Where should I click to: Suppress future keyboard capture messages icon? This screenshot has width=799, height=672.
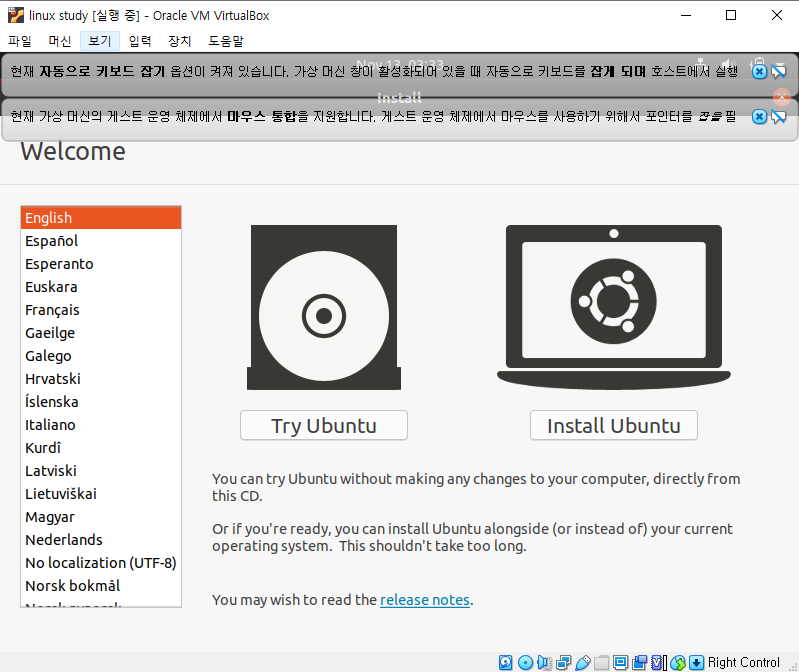pos(779,71)
